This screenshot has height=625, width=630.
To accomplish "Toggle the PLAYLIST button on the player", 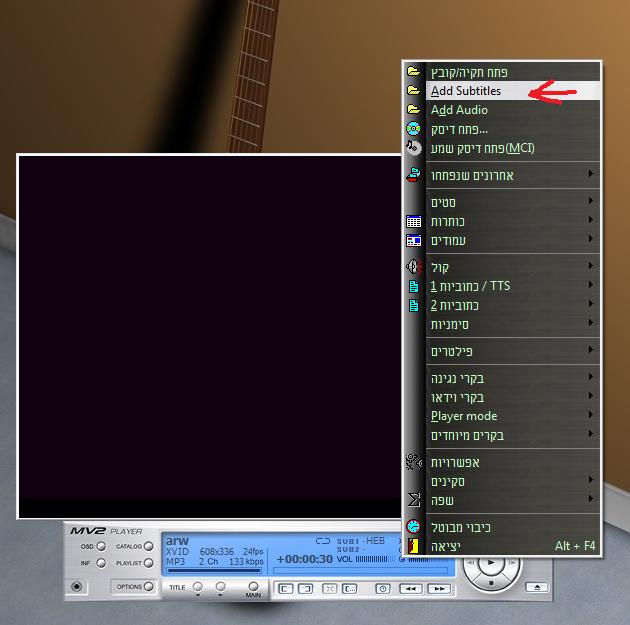I will coord(148,564).
